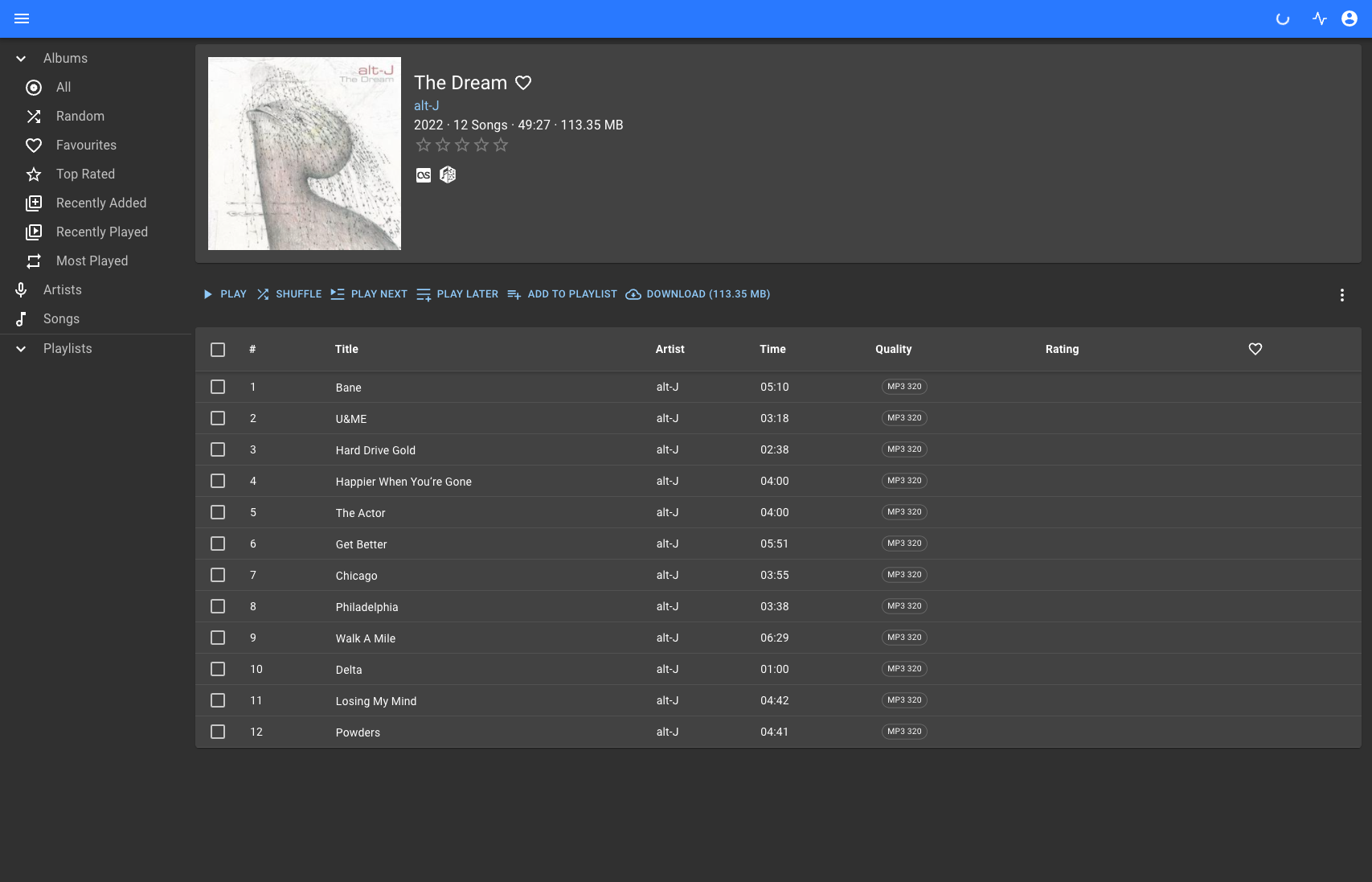
Task: Open the user account icon
Action: [1349, 18]
